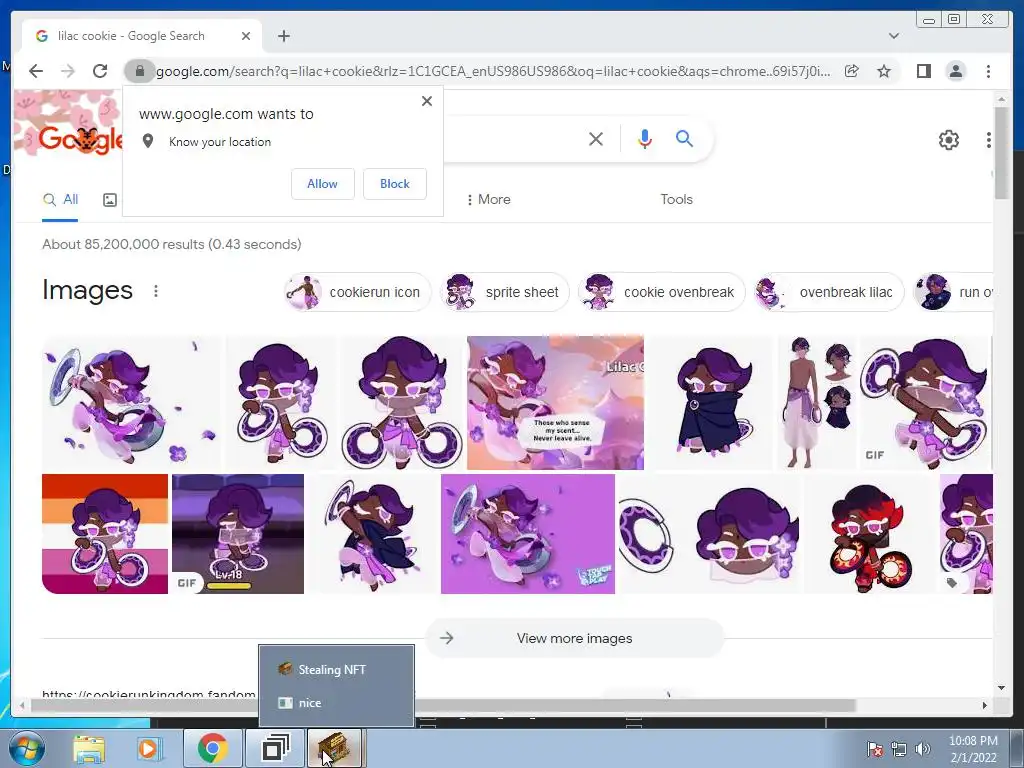
Task: Select the ovenbreak lilac chip
Action: point(827,292)
